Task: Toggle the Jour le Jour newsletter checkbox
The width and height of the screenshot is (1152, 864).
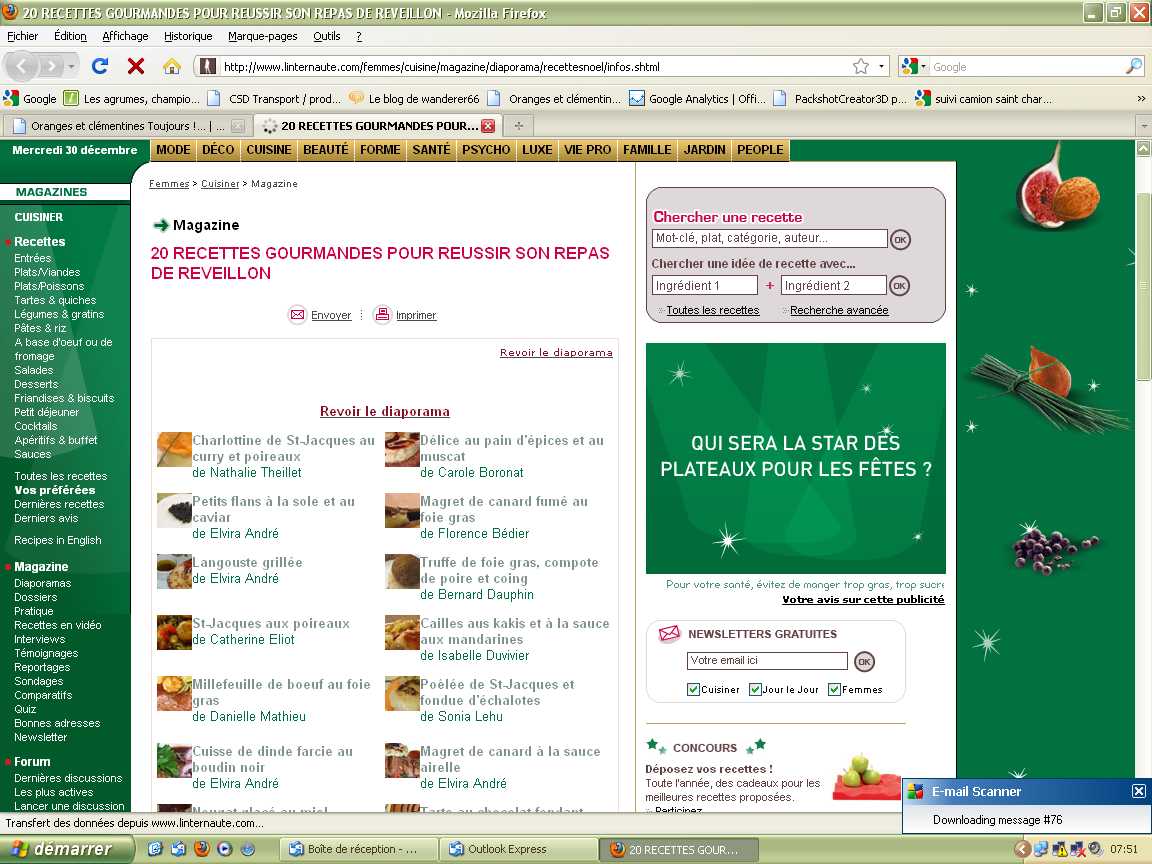Action: (x=755, y=689)
